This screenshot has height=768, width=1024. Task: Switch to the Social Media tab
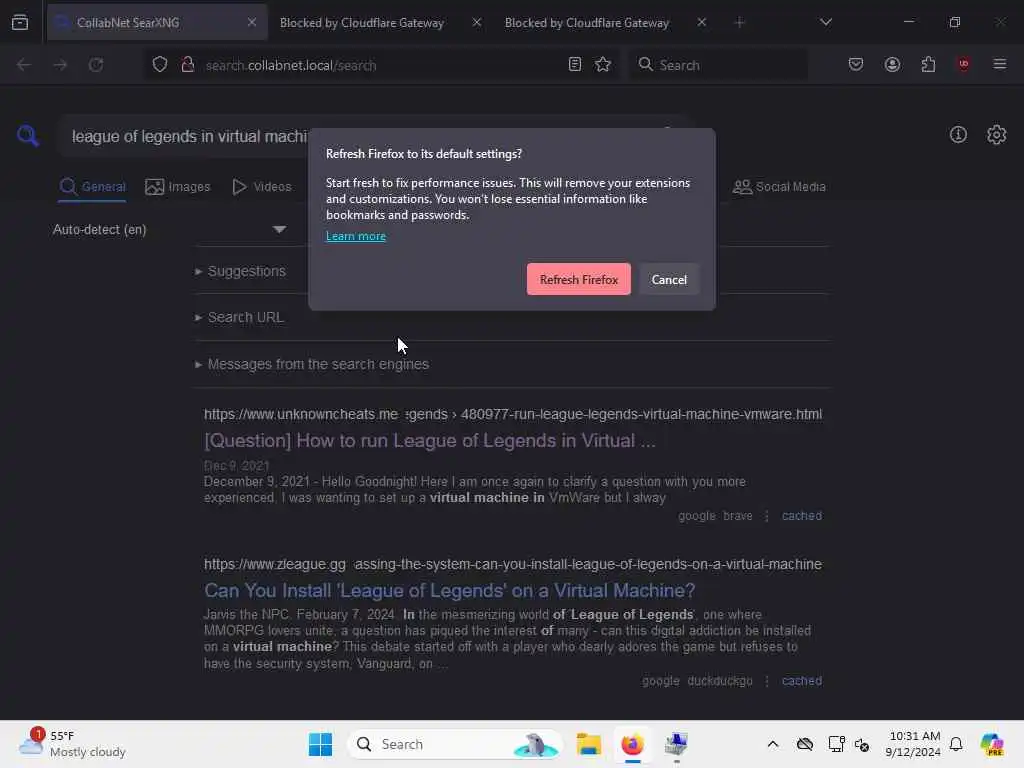779,187
